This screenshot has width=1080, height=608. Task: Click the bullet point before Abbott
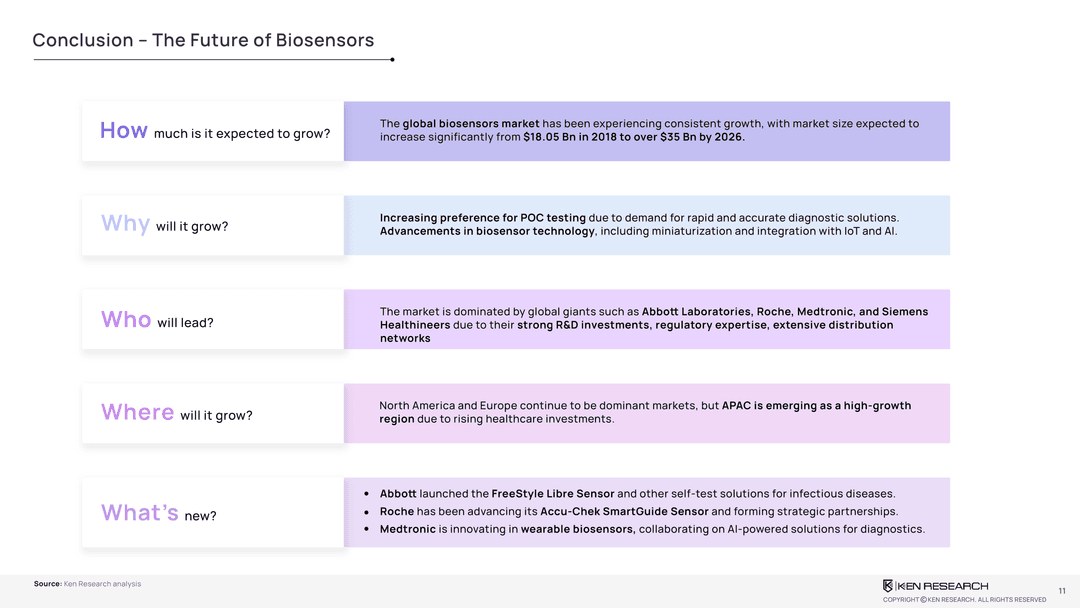pos(368,494)
